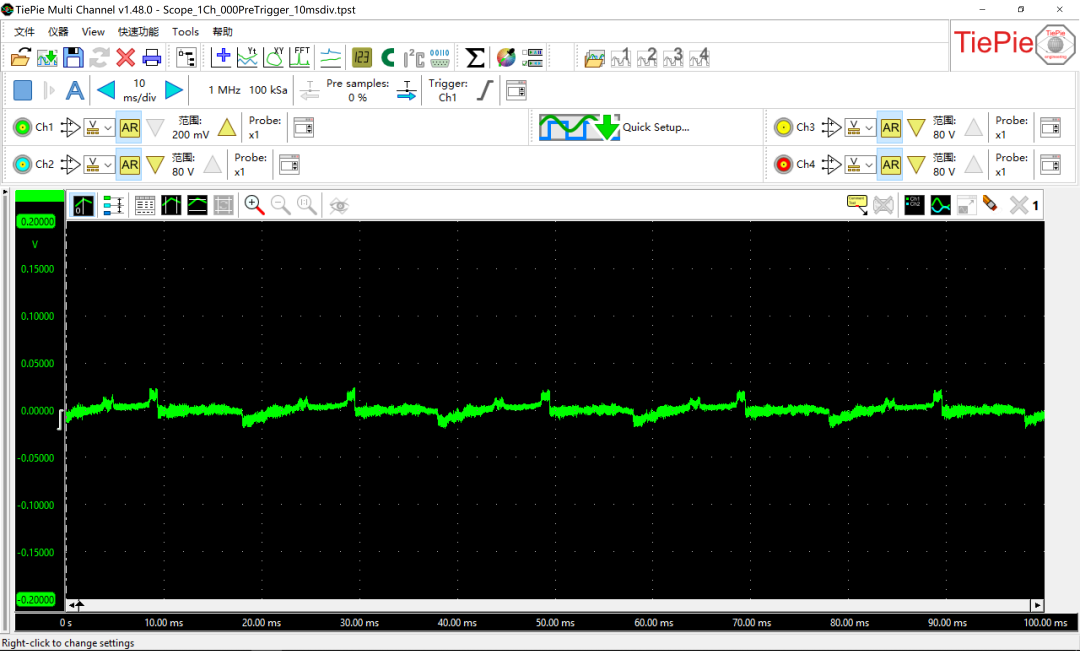Open the I2C analyzer tool

click(414, 57)
